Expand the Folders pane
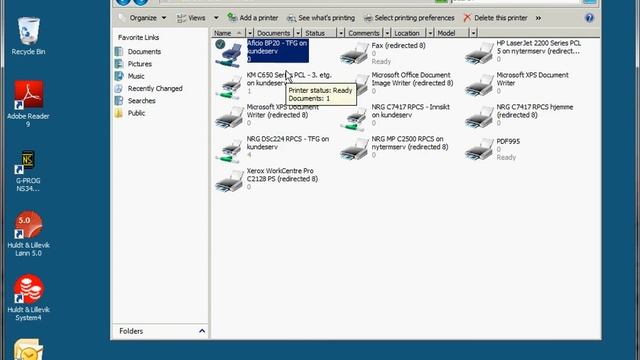Screen dimensions: 640x360 click(202, 331)
